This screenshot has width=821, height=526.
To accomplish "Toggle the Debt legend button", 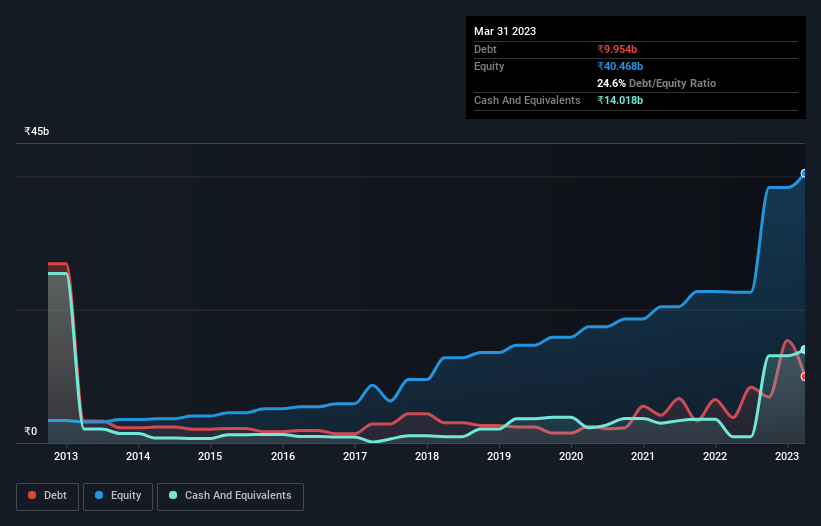I will tap(49, 496).
